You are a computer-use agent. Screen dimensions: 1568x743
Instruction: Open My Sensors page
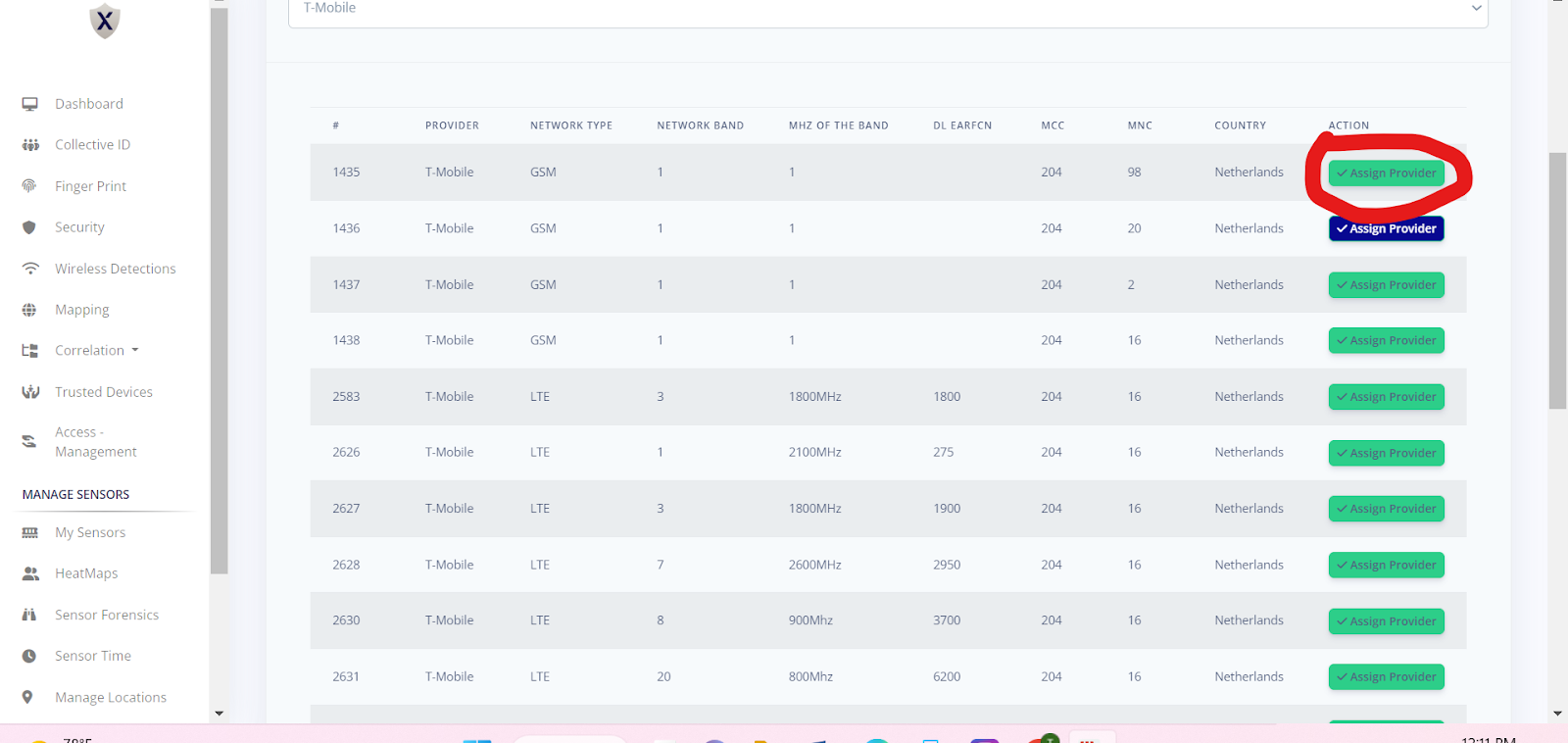[x=90, y=533]
